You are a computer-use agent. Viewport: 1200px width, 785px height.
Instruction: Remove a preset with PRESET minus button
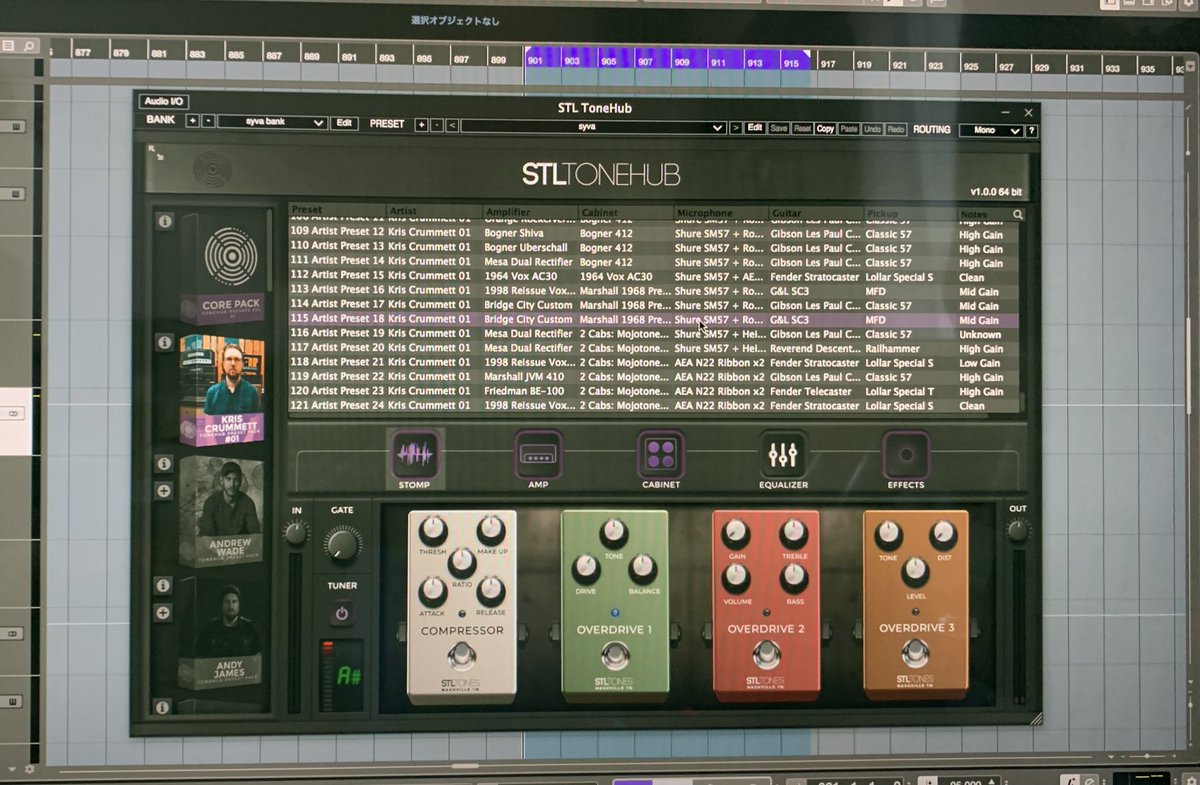tap(437, 125)
